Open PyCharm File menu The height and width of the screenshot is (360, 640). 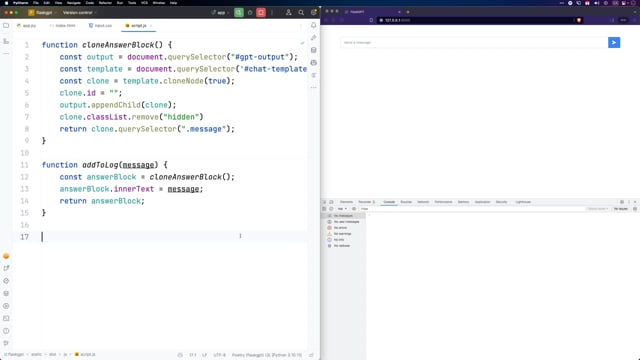pyautogui.click(x=36, y=3)
